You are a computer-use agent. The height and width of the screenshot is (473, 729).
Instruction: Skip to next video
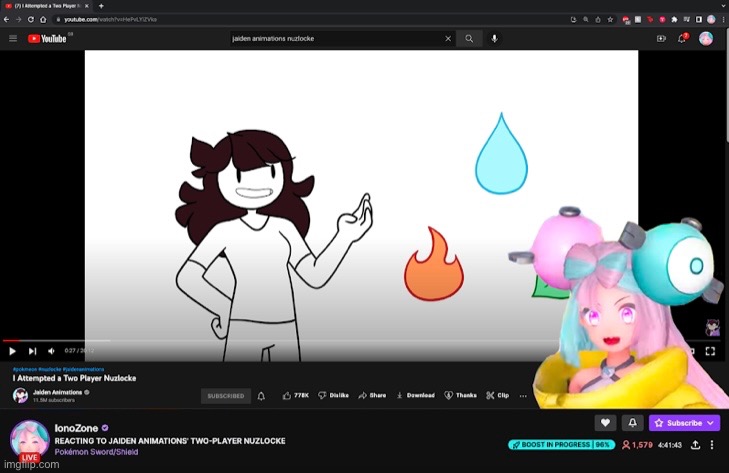[x=32, y=351]
